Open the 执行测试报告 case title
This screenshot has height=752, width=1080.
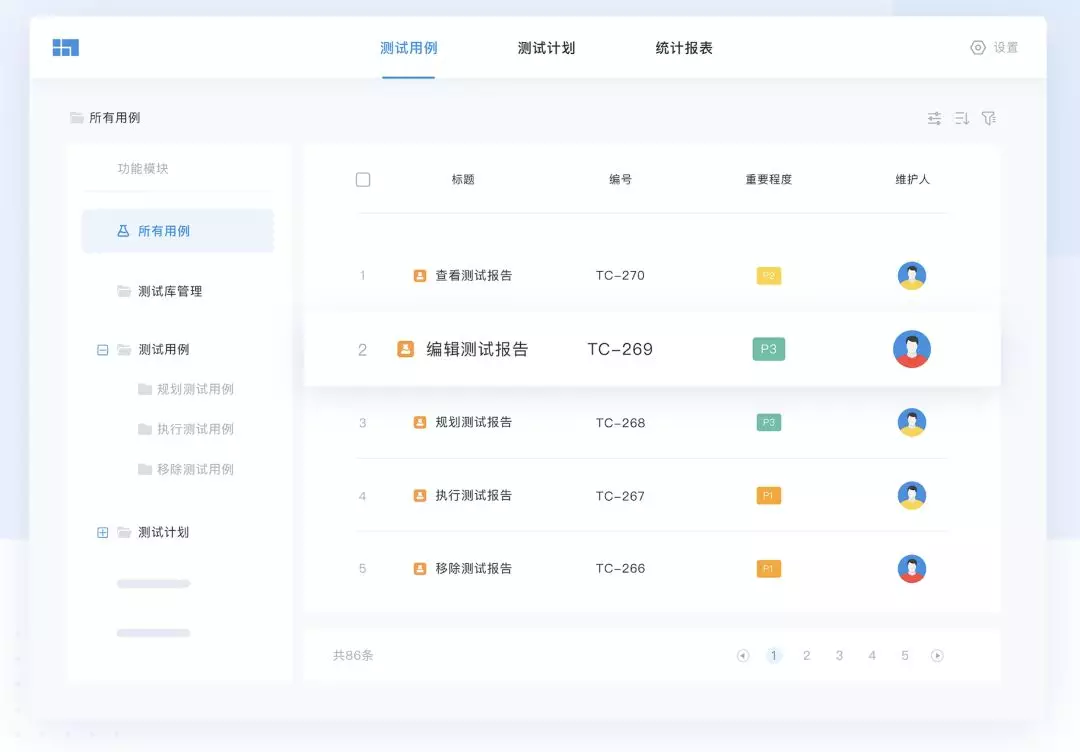[474, 495]
